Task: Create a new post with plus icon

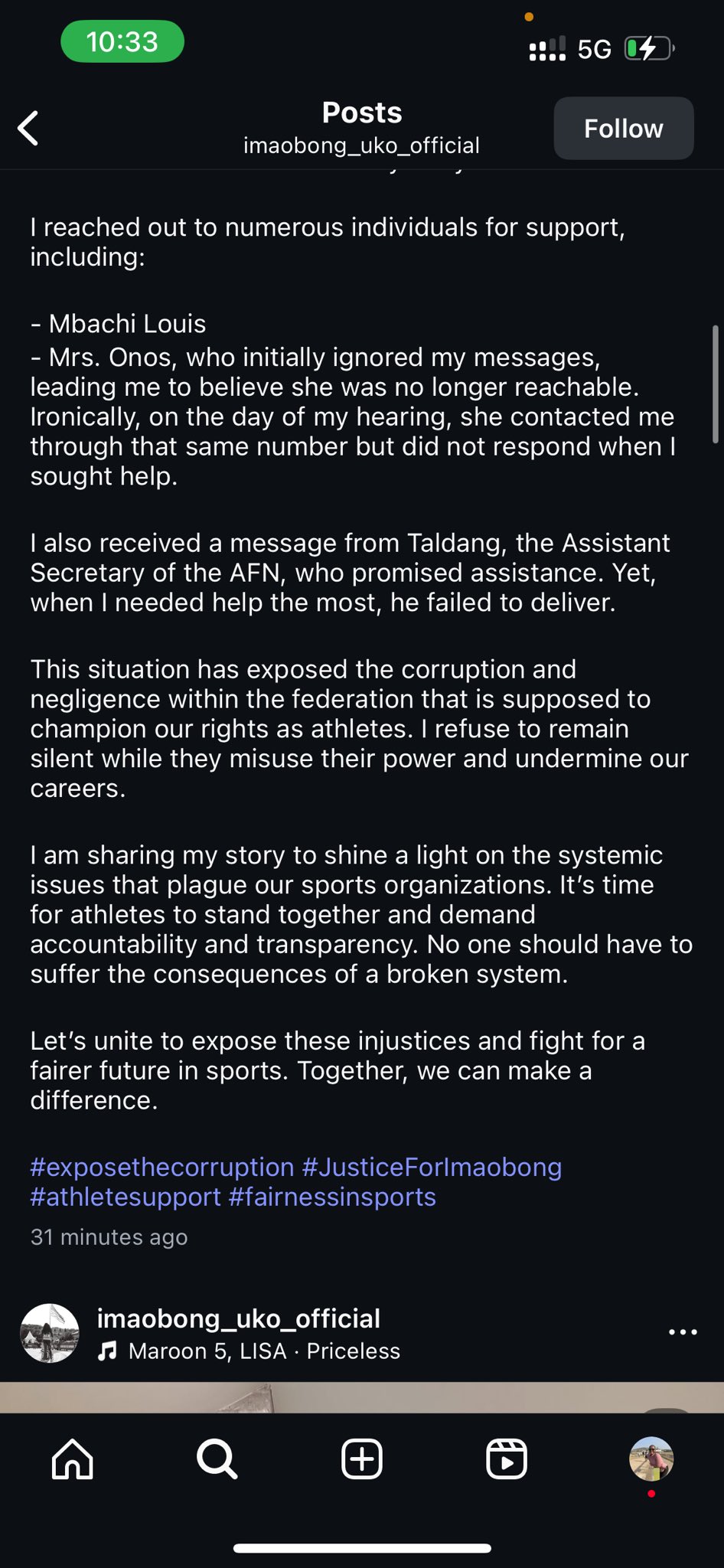Action: (x=361, y=1459)
